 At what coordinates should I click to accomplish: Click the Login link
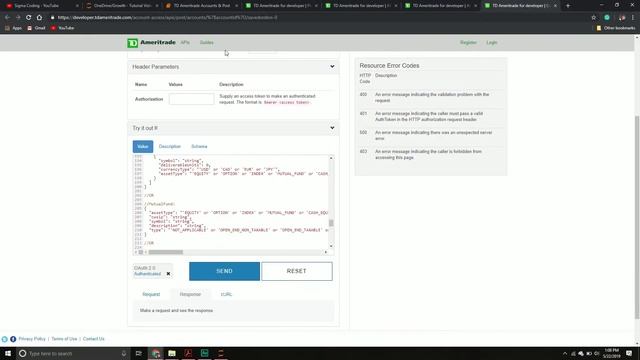click(492, 42)
